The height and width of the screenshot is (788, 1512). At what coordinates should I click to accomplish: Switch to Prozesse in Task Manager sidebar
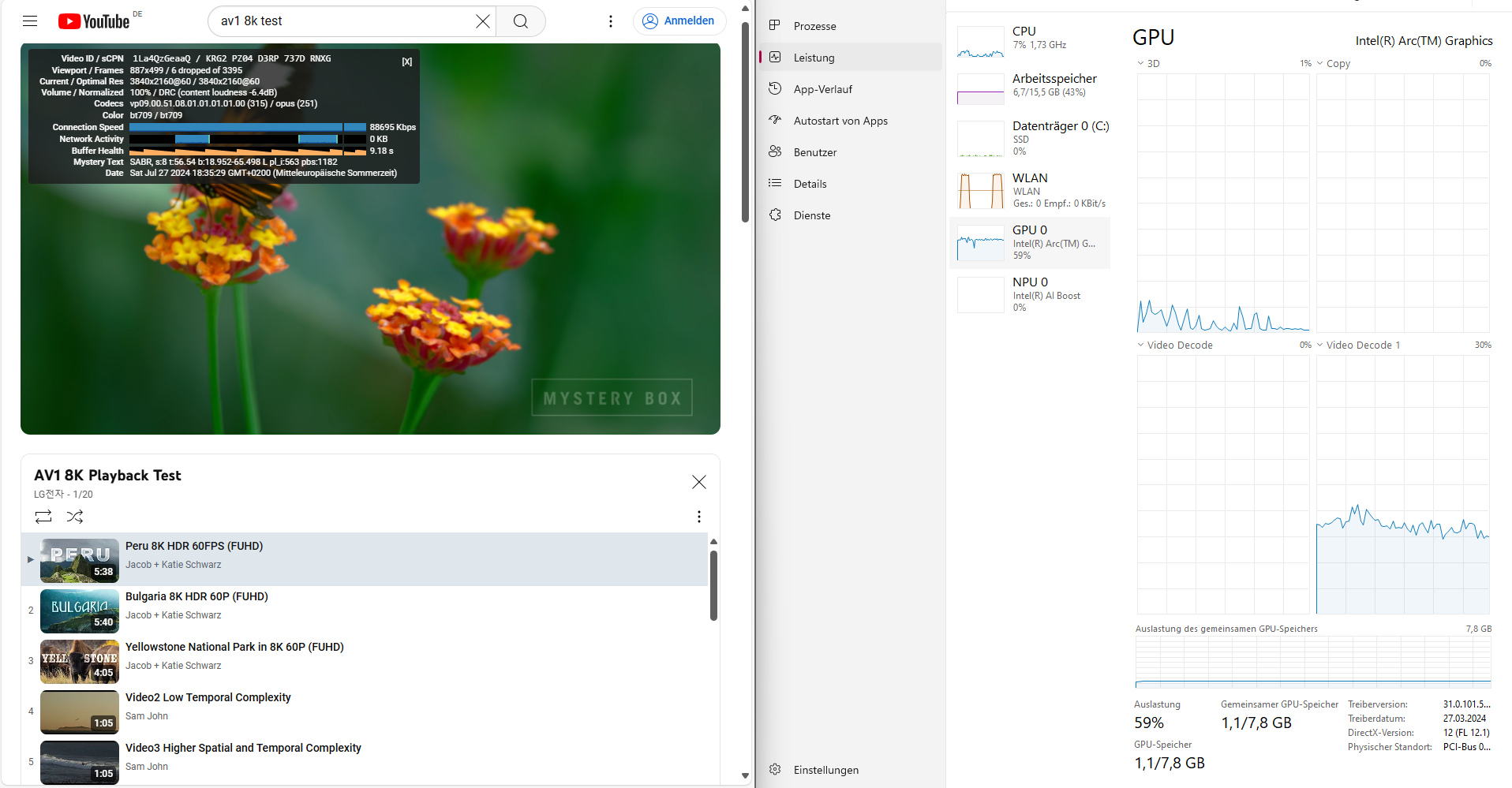pyautogui.click(x=814, y=26)
